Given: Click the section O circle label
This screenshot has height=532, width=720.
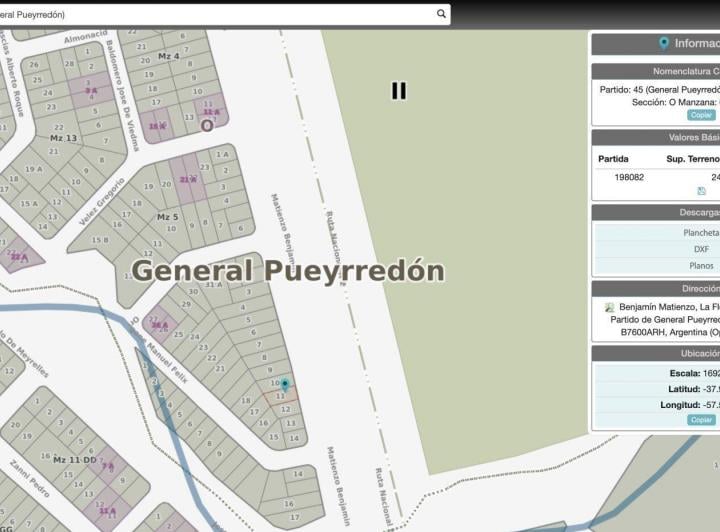Looking at the screenshot, I should (x=207, y=125).
